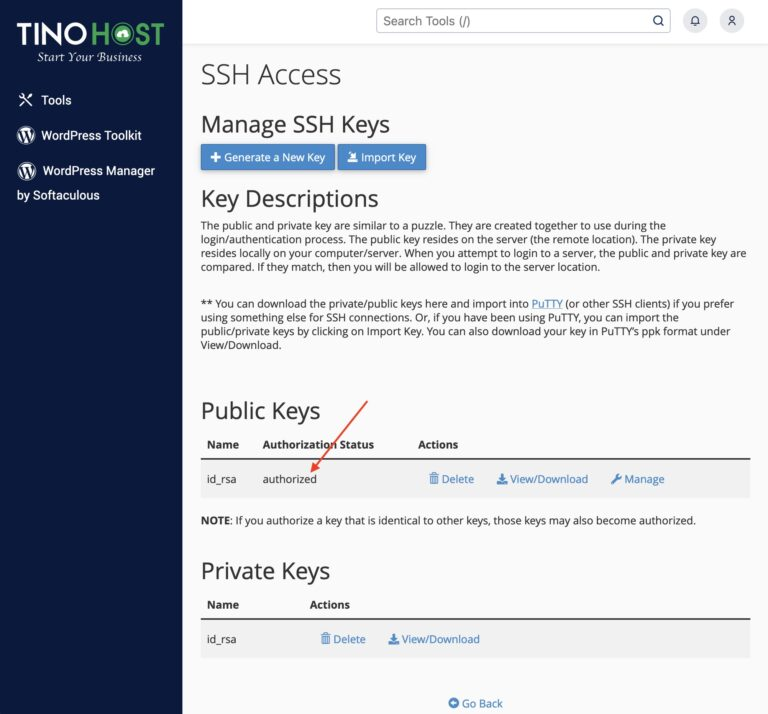The image size is (768, 714).
Task: Delete the id_rsa public key
Action: click(x=452, y=479)
